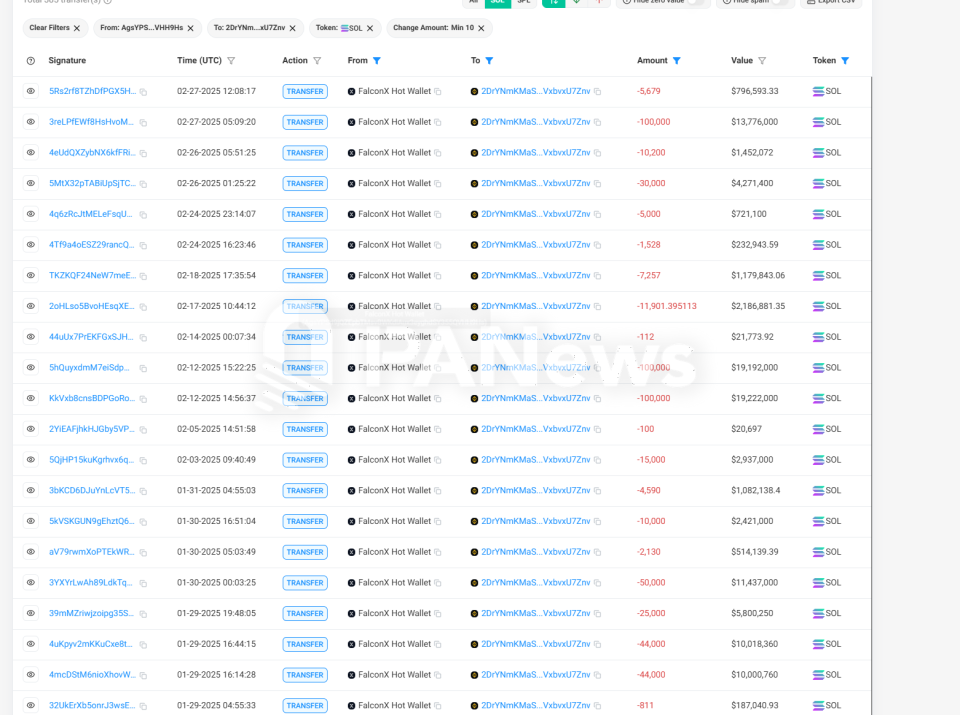Select the value $19,222,000
The image size is (960, 715).
point(754,398)
